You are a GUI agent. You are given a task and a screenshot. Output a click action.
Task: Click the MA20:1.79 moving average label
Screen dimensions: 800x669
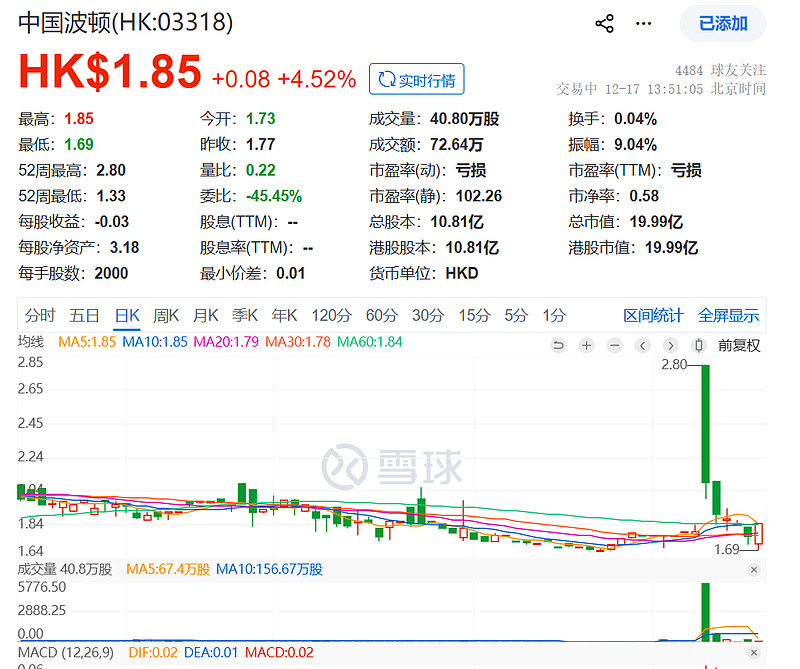226,342
